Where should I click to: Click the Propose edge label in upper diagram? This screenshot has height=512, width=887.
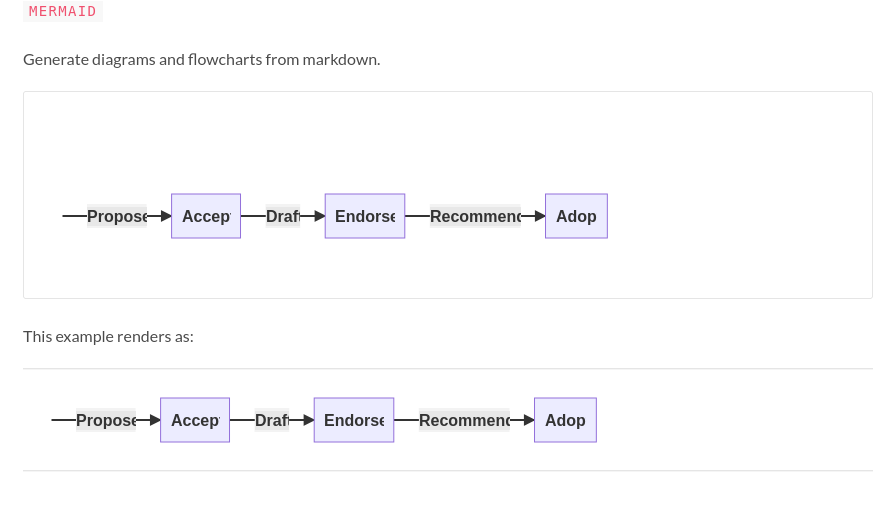click(117, 216)
